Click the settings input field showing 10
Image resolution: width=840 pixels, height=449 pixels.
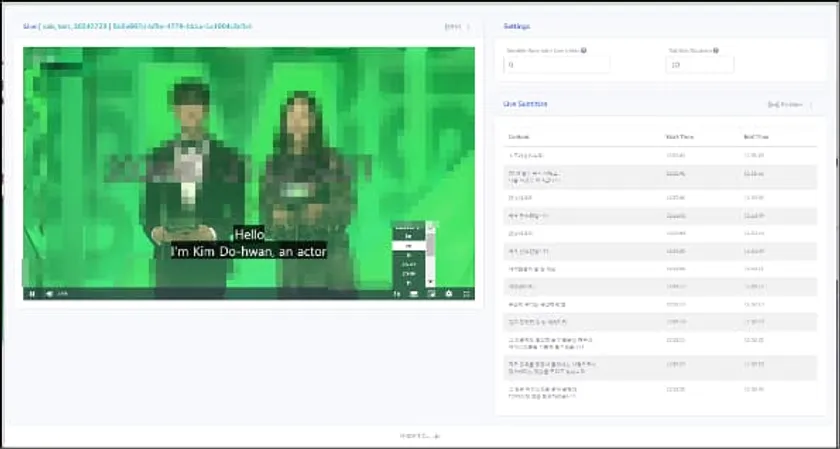click(700, 65)
